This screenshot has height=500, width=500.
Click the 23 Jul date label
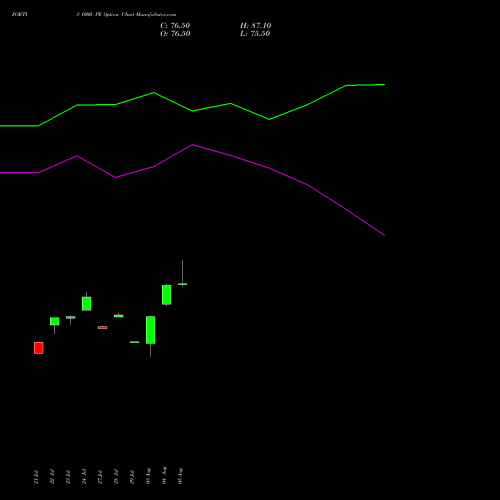68,477
